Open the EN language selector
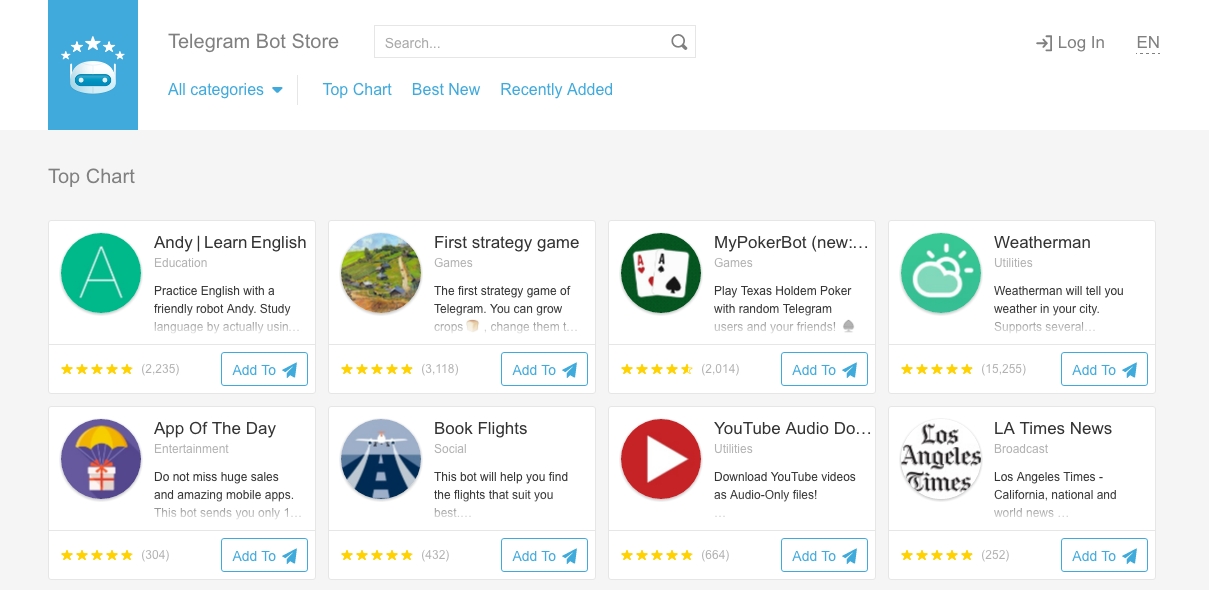This screenshot has height=590, width=1209. [1148, 43]
